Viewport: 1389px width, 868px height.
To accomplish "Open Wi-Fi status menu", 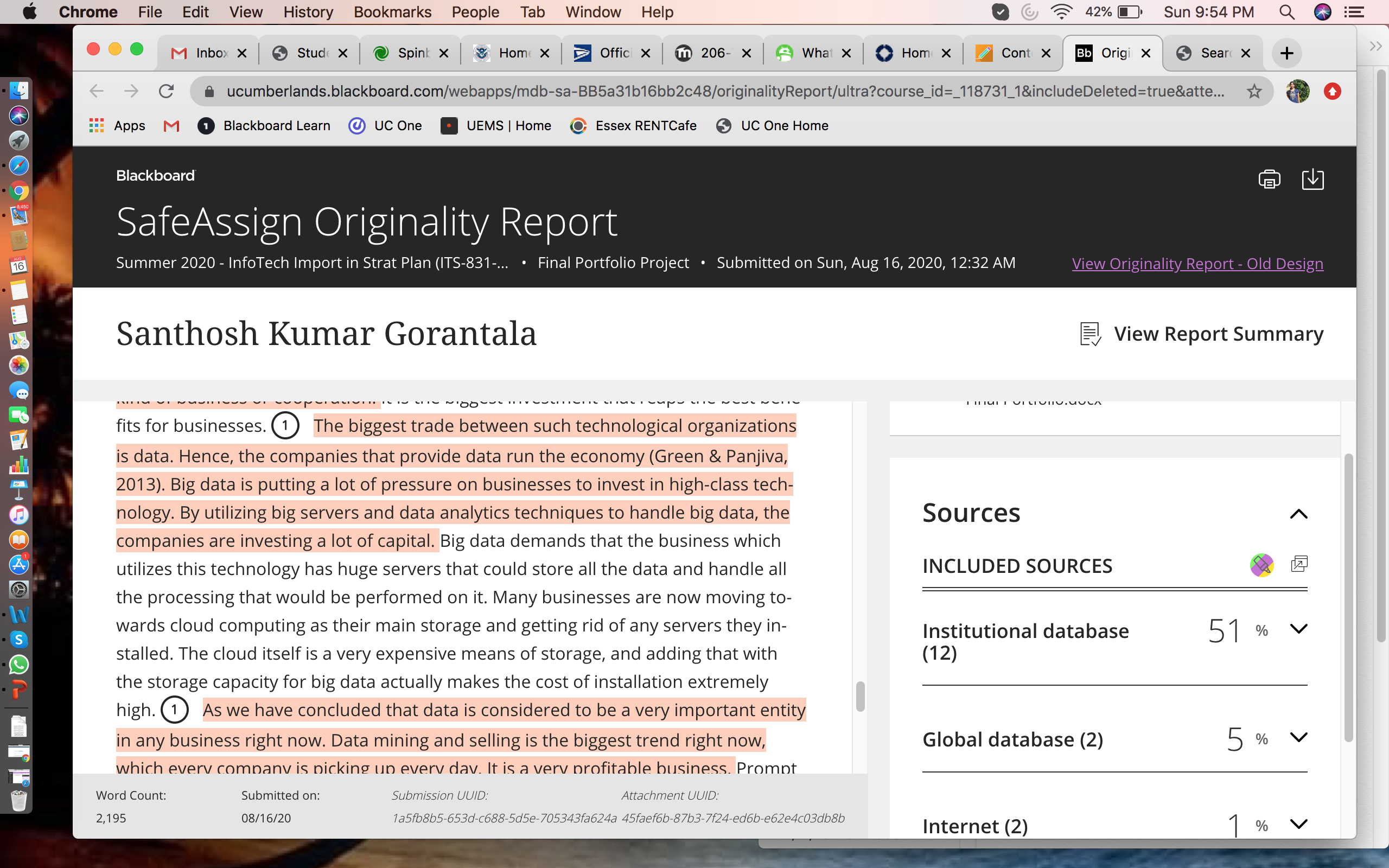I will pyautogui.click(x=1061, y=12).
